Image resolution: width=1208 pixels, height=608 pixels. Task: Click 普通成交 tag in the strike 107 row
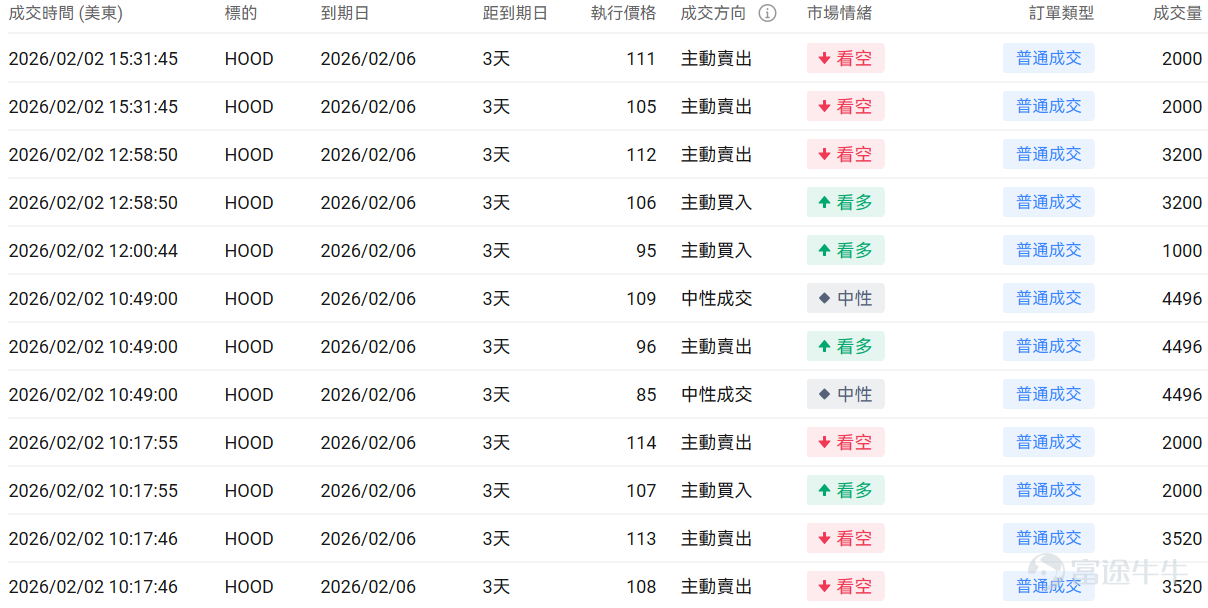1049,490
